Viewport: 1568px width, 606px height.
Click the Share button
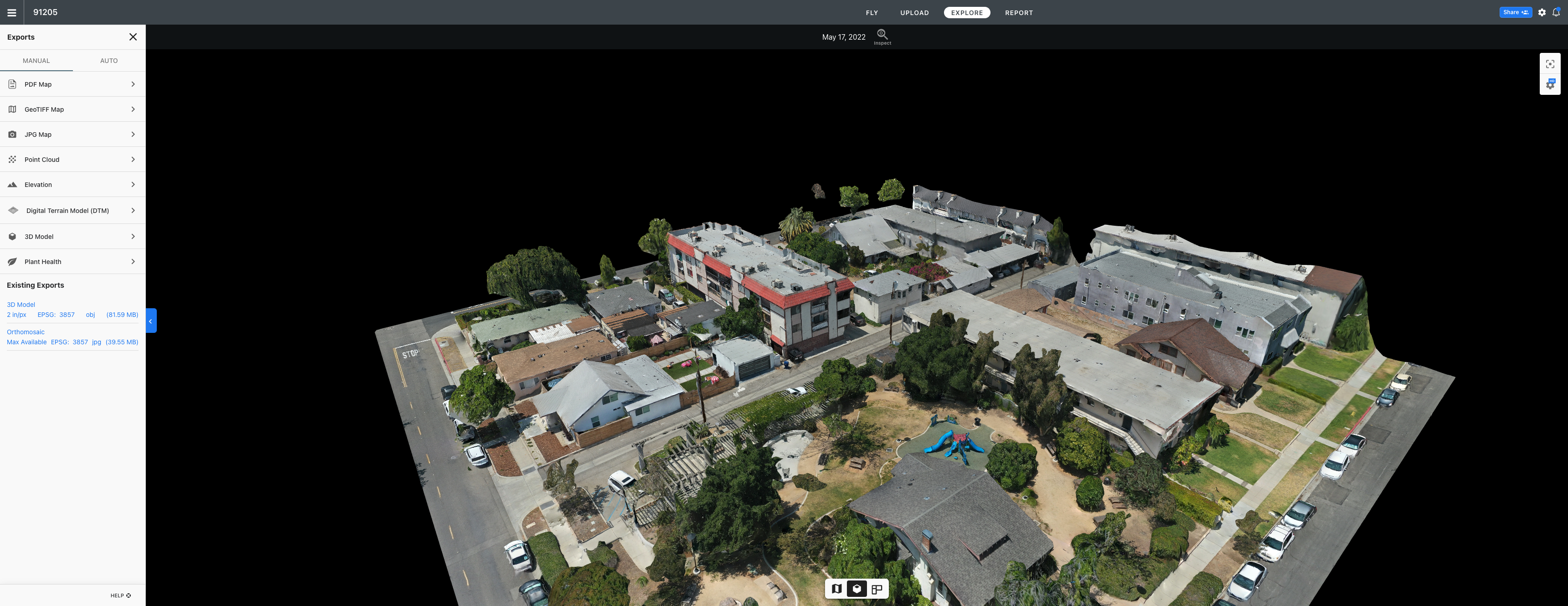[x=1515, y=12]
